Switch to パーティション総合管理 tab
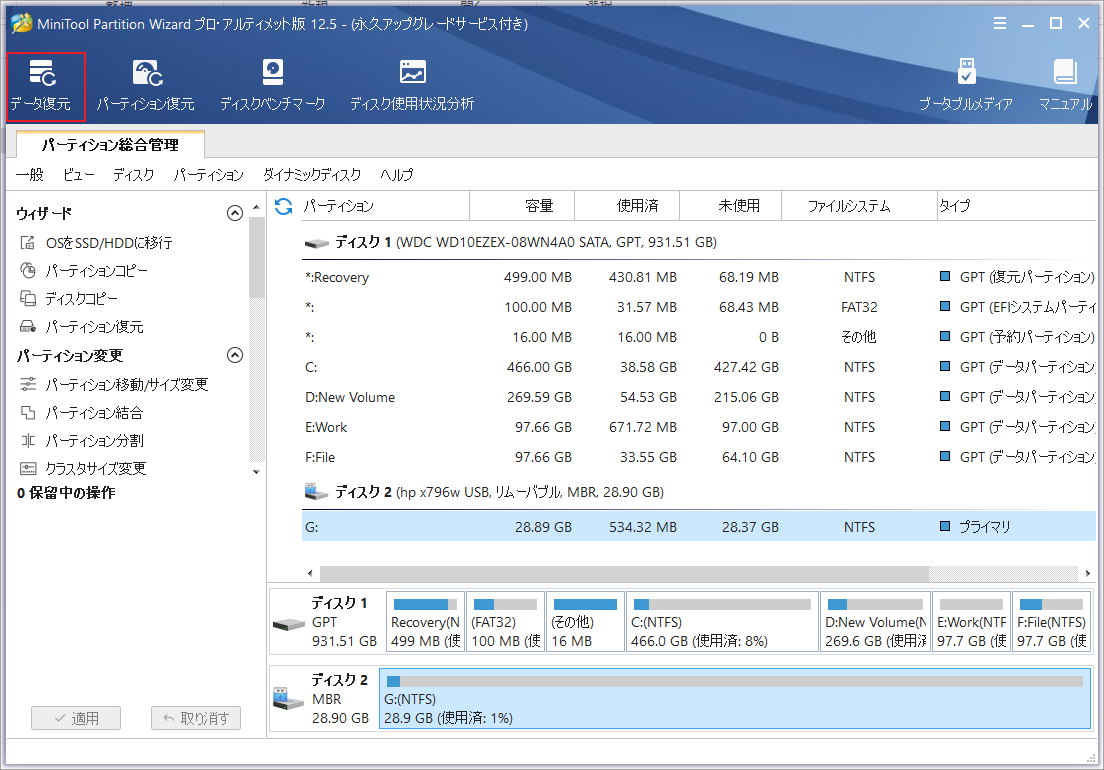This screenshot has height=770, width=1104. (x=111, y=144)
